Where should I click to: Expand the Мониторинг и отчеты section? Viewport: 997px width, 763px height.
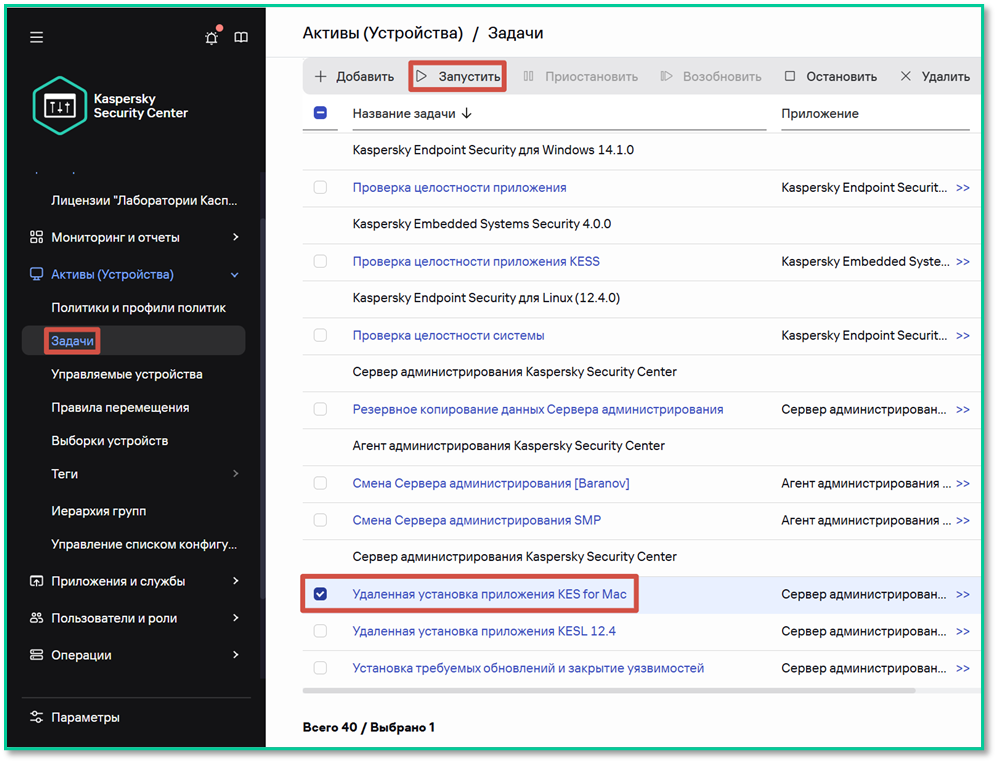coord(235,237)
